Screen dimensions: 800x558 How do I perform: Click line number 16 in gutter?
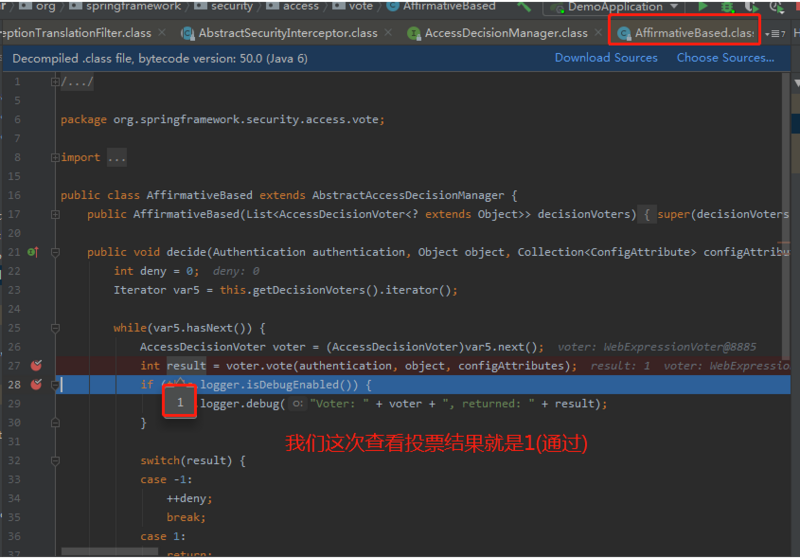(14, 195)
